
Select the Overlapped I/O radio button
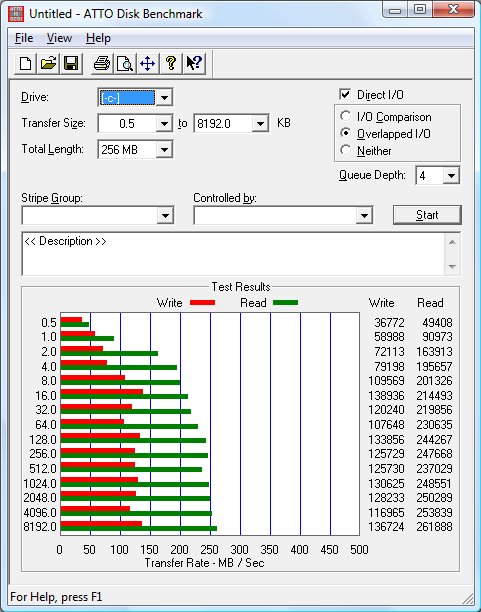345,133
